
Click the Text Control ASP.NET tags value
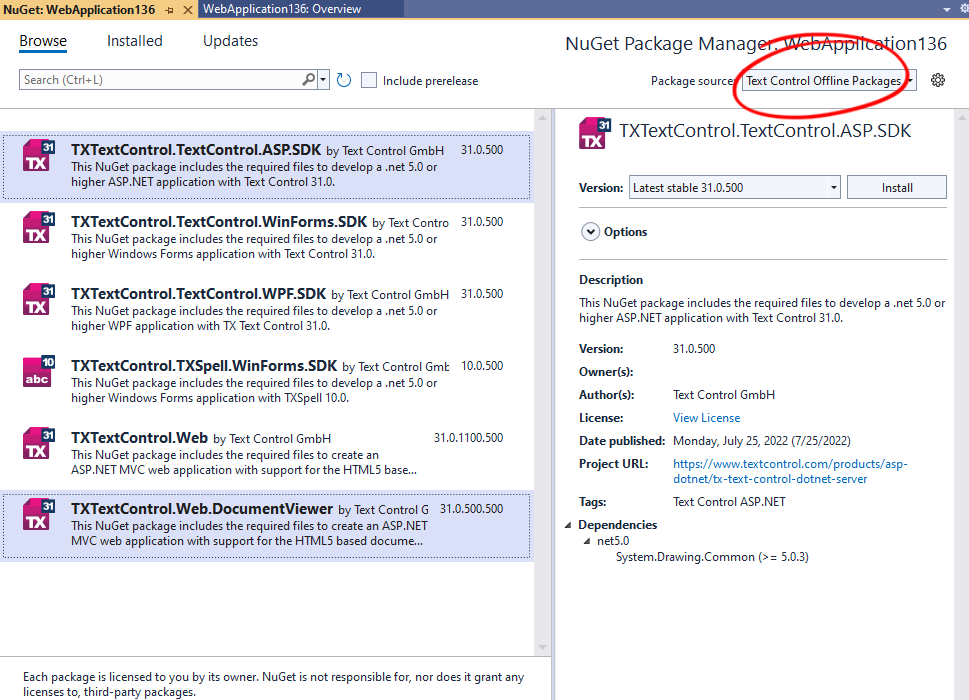(x=729, y=502)
